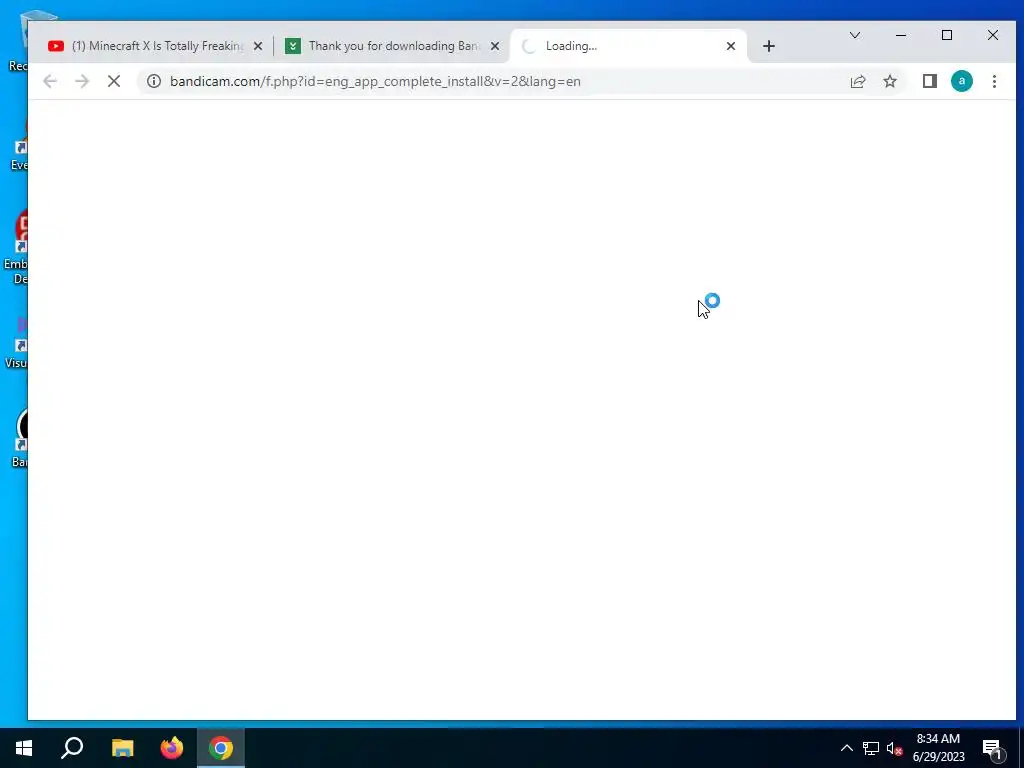Image resolution: width=1024 pixels, height=768 pixels.
Task: Go forward to the next page
Action: click(82, 82)
